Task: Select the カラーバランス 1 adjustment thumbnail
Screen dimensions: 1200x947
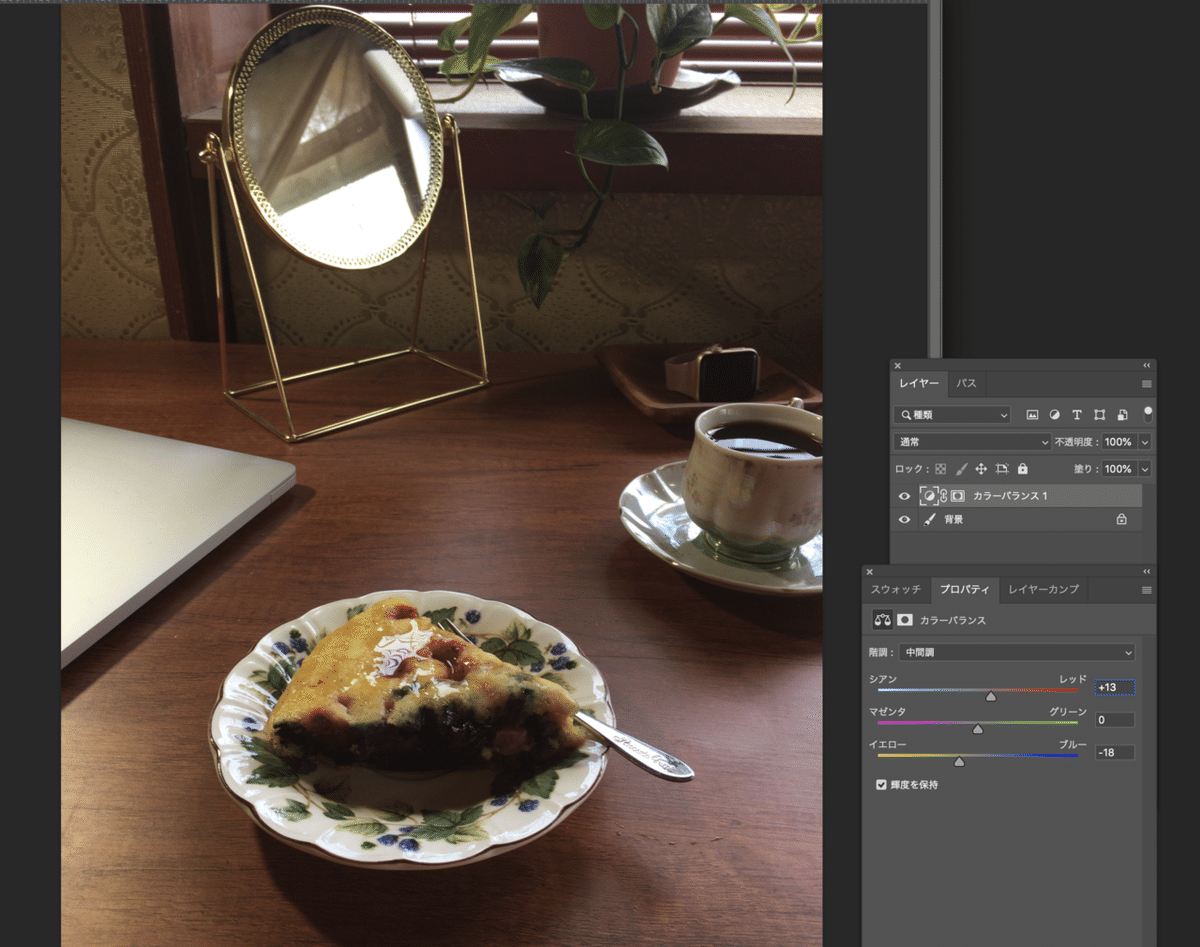Action: [x=929, y=496]
